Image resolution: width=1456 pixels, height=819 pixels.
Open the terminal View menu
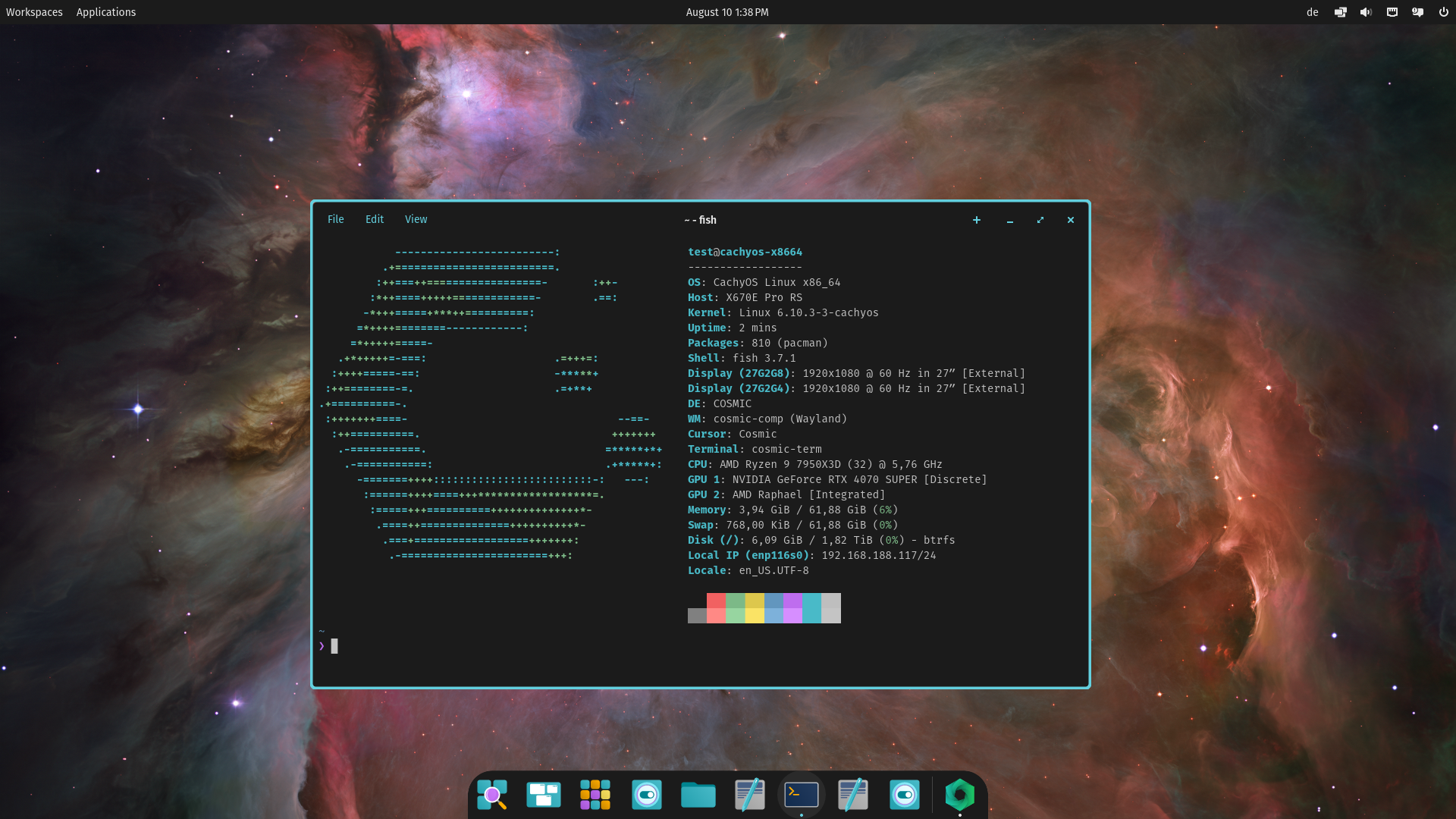pos(416,219)
